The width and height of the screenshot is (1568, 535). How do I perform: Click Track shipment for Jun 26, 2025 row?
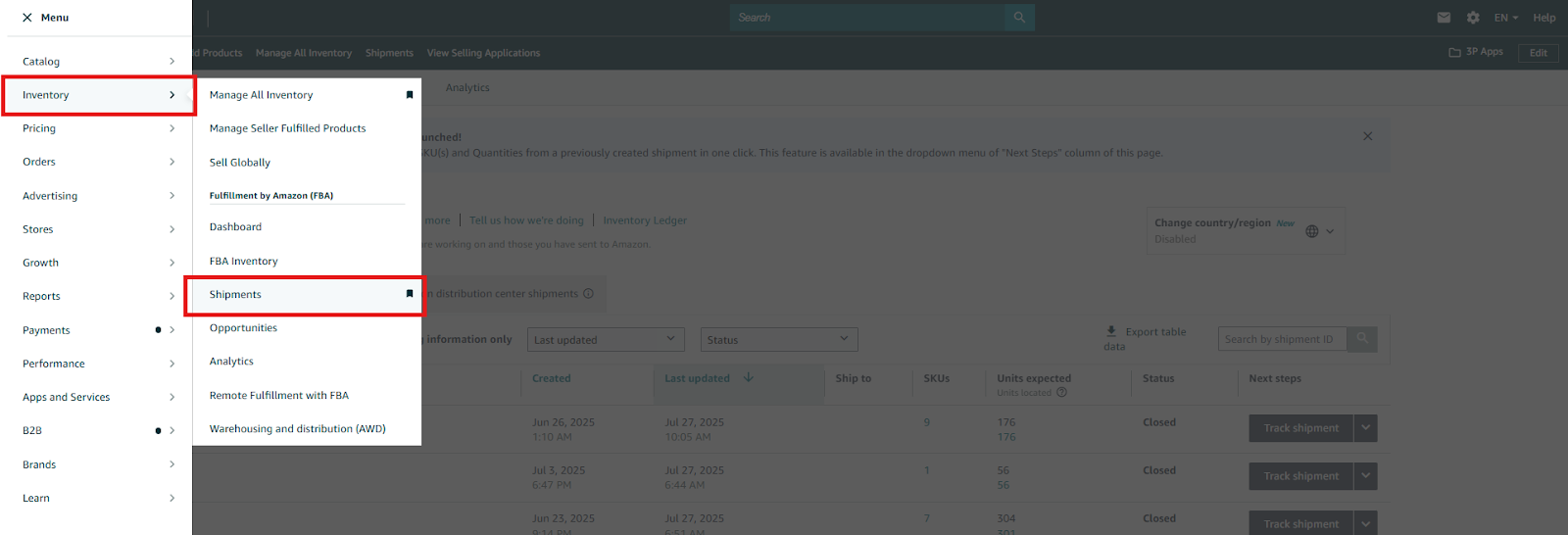(x=1301, y=428)
